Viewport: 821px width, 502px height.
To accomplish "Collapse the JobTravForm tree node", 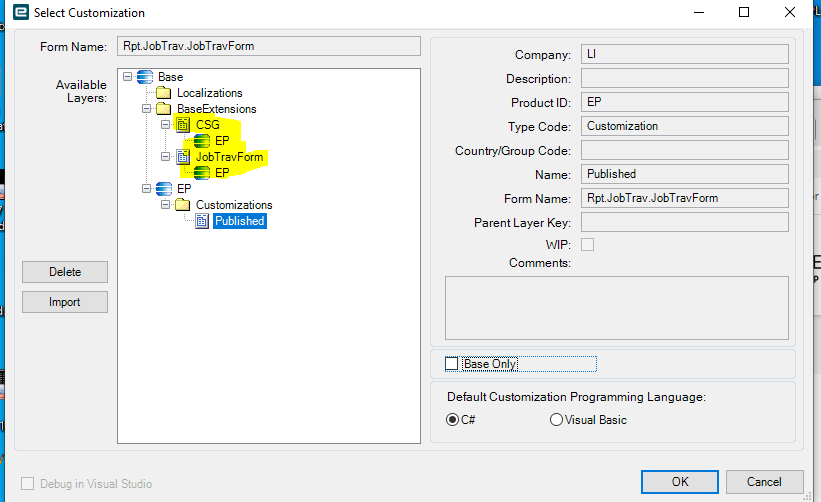I will pyautogui.click(x=165, y=157).
